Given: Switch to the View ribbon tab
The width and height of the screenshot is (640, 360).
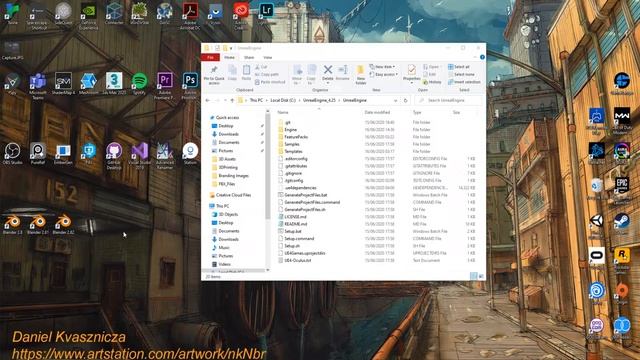Looking at the screenshot, I should point(267,58).
